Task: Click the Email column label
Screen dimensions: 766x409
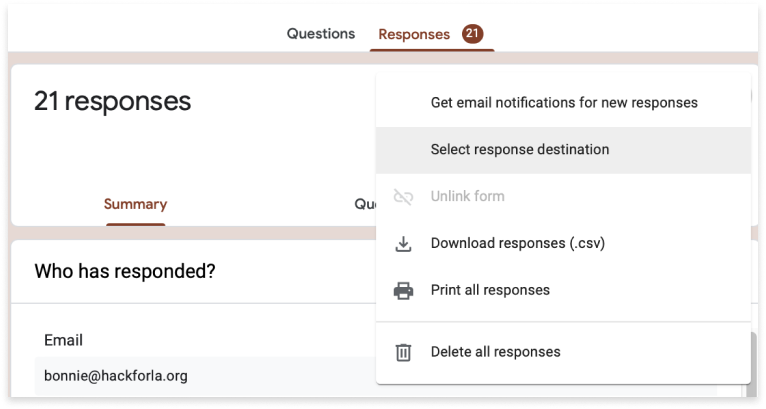Action: coord(63,340)
